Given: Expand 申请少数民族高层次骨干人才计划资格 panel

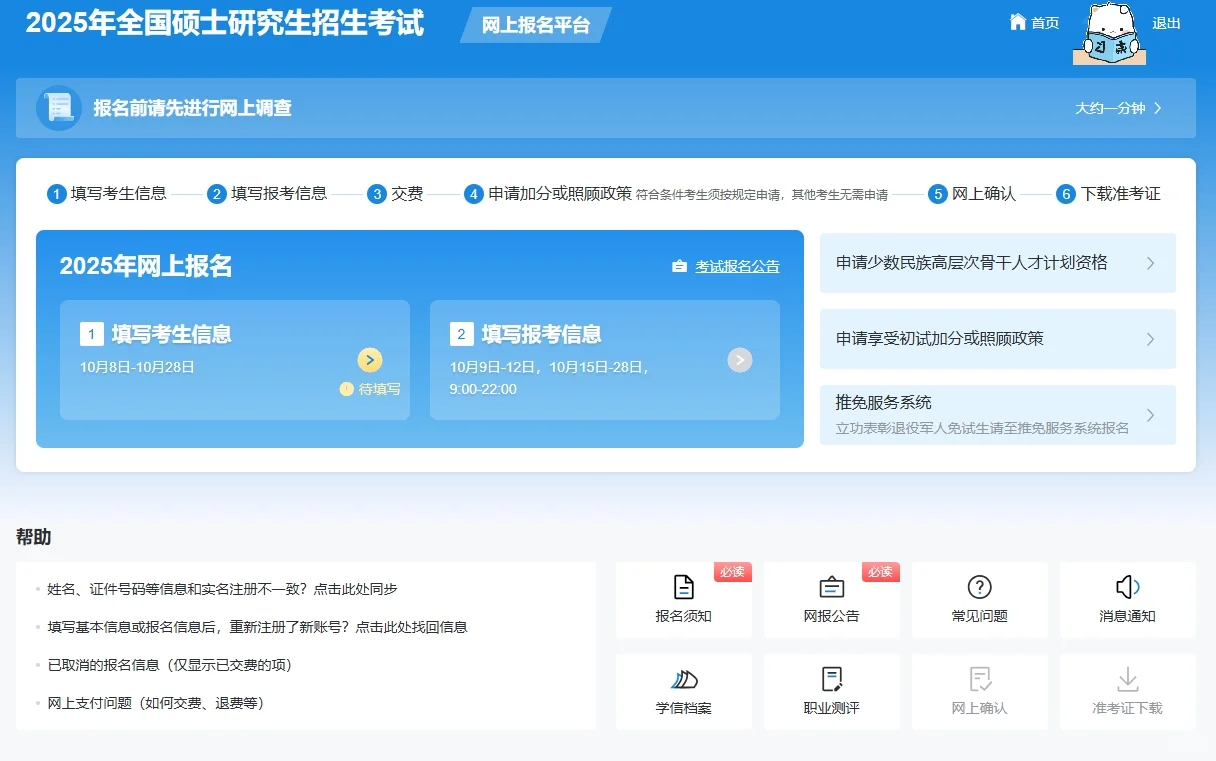Looking at the screenshot, I should [997, 263].
